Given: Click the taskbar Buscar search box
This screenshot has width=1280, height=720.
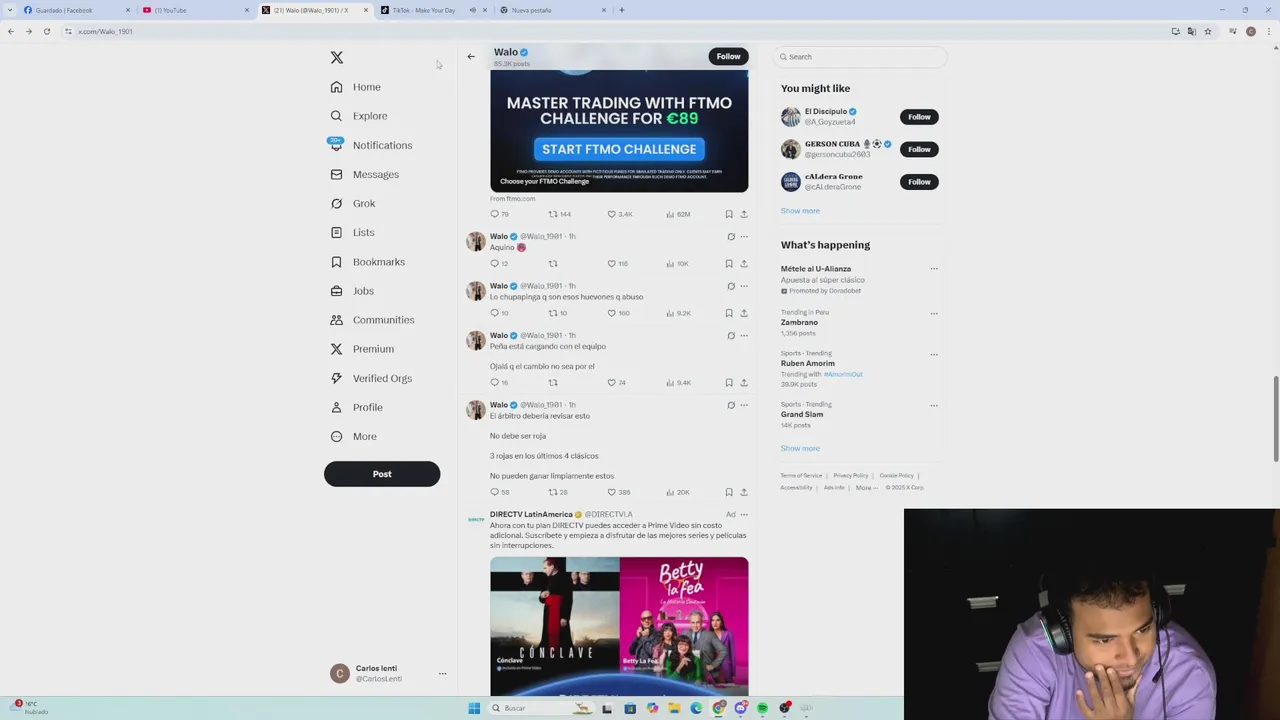Looking at the screenshot, I should click(540, 708).
